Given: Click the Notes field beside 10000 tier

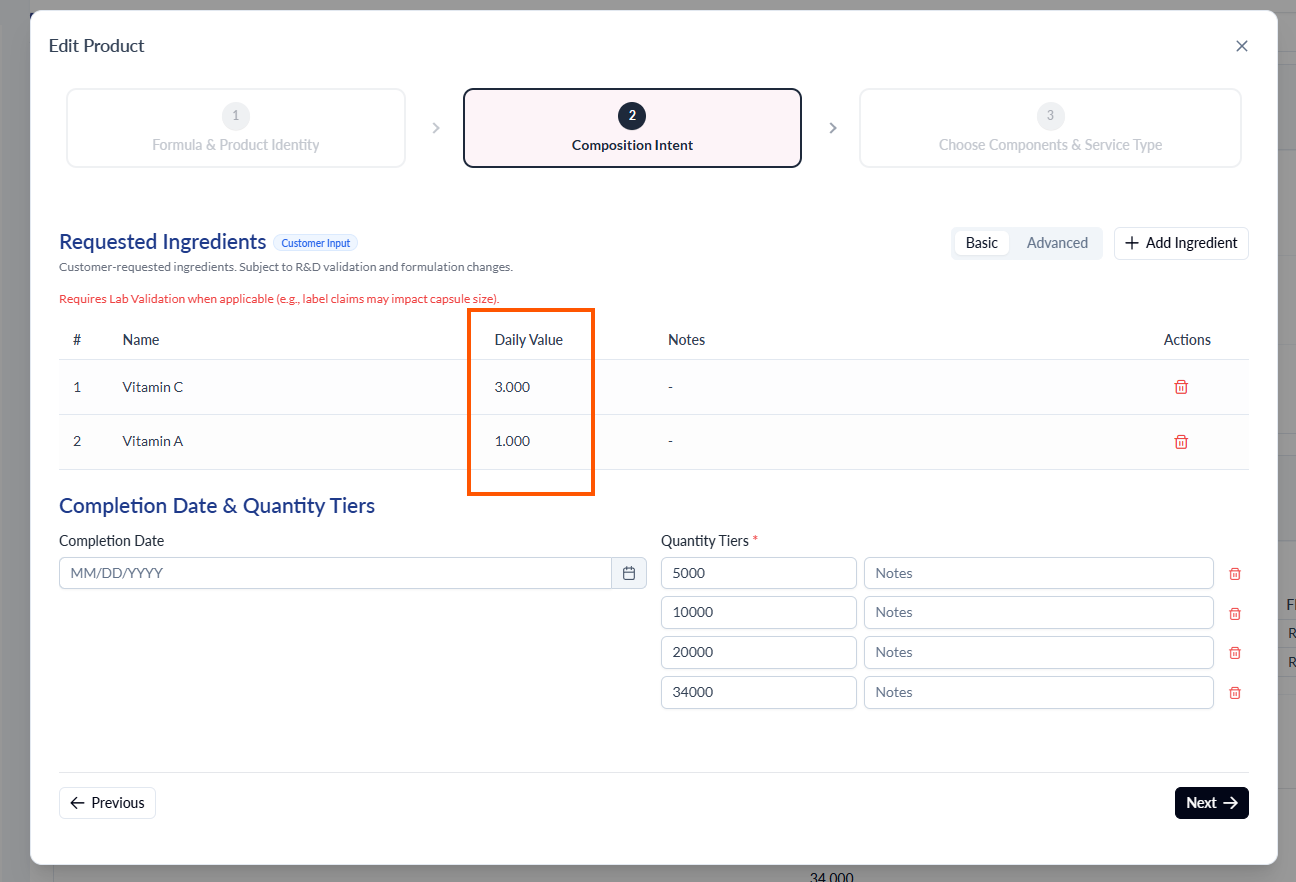Looking at the screenshot, I should pos(1039,612).
